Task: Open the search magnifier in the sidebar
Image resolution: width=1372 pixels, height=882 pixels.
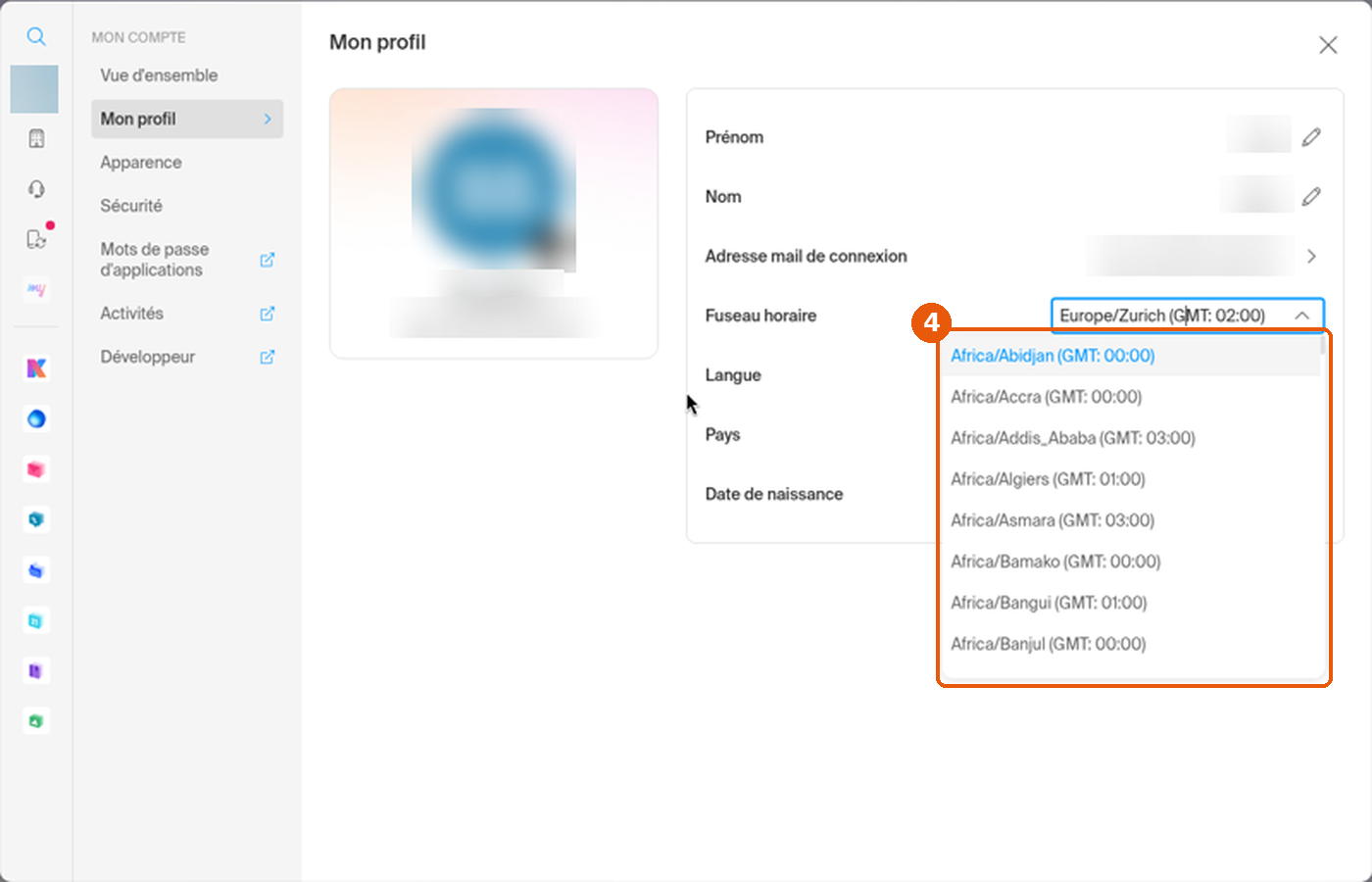Action: [x=36, y=37]
